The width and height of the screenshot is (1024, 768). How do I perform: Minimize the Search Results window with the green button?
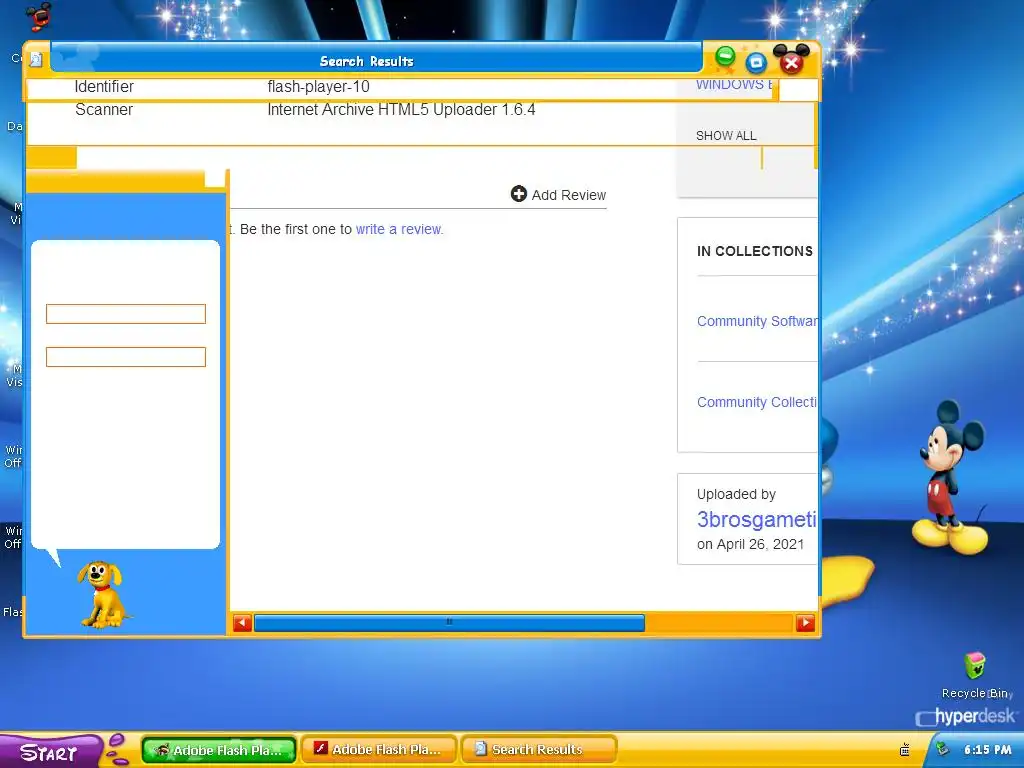pos(725,58)
